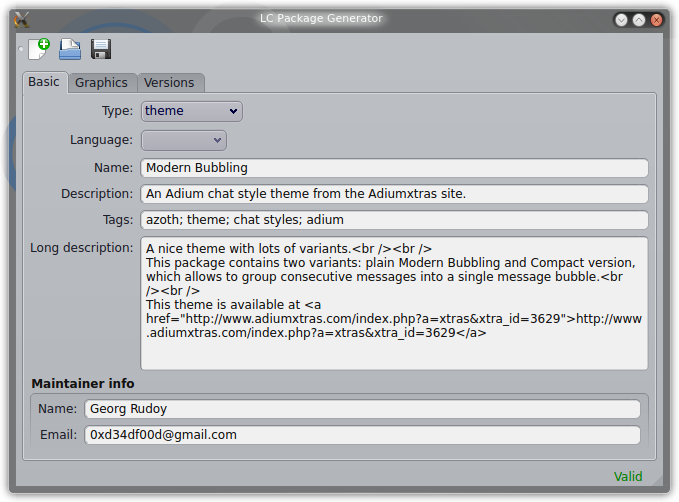
Task: Click the Name field containing Modern Bubbling
Action: 394,168
